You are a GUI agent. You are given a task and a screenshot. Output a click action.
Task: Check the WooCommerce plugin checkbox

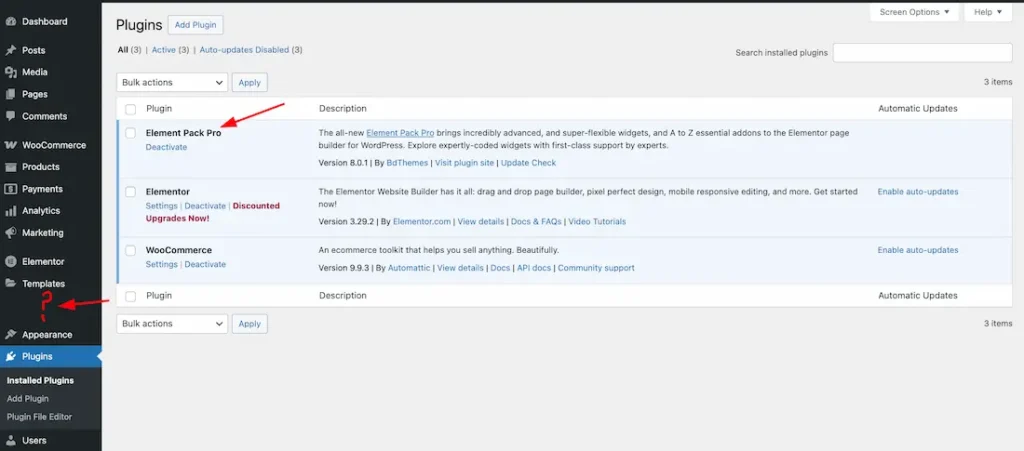(x=130, y=250)
